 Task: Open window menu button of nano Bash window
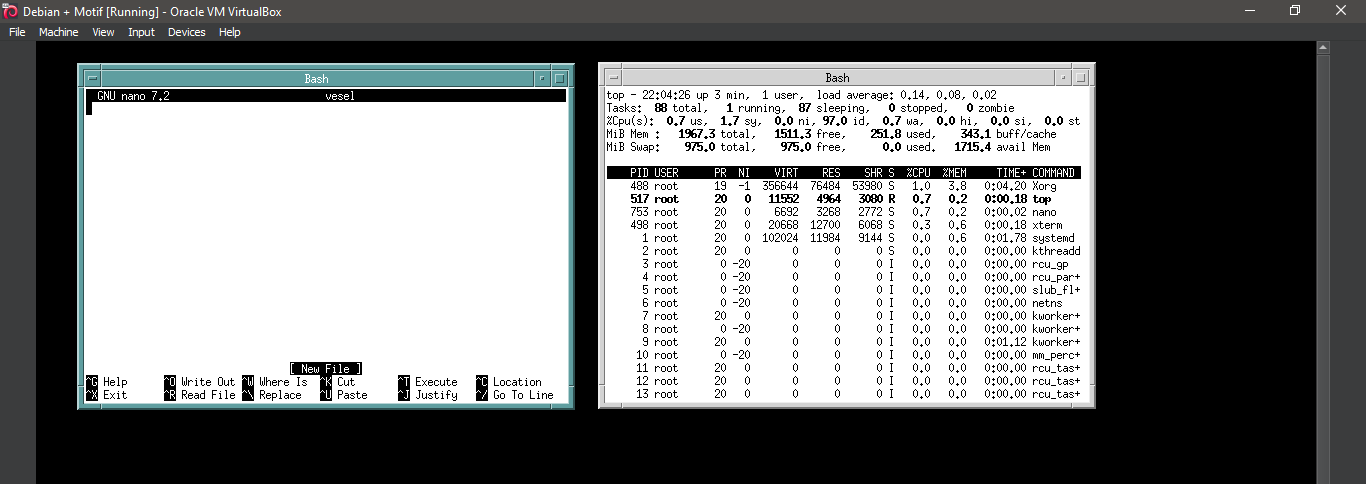coord(92,78)
